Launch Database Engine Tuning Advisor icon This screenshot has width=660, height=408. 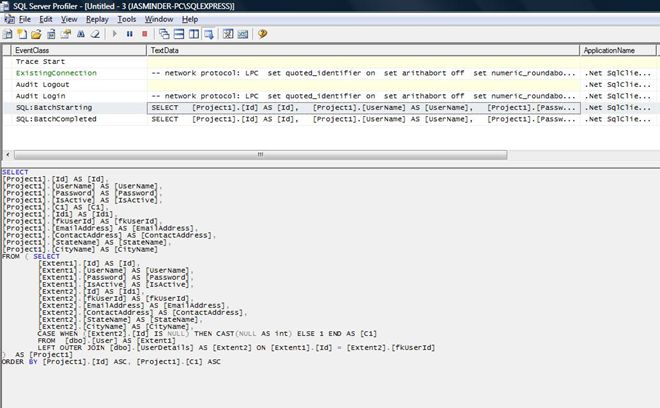pyautogui.click(x=228, y=34)
